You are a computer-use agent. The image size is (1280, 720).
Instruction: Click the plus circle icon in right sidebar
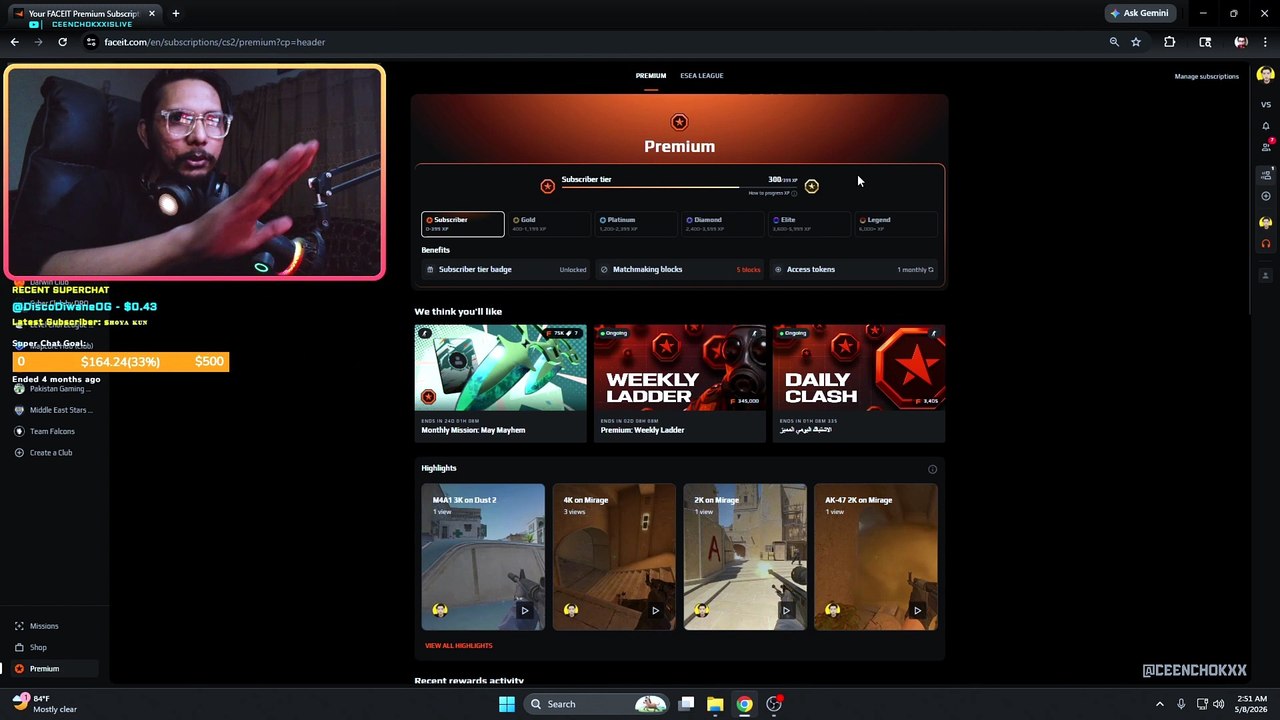click(x=1265, y=196)
